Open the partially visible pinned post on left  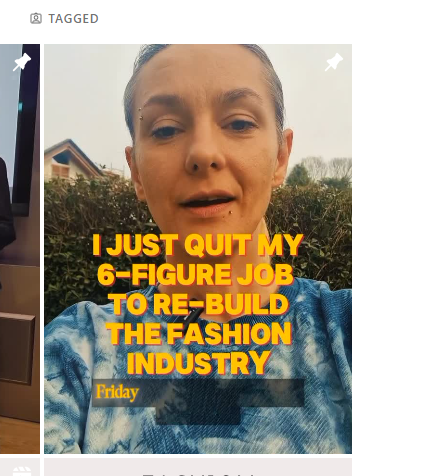click(x=20, y=249)
